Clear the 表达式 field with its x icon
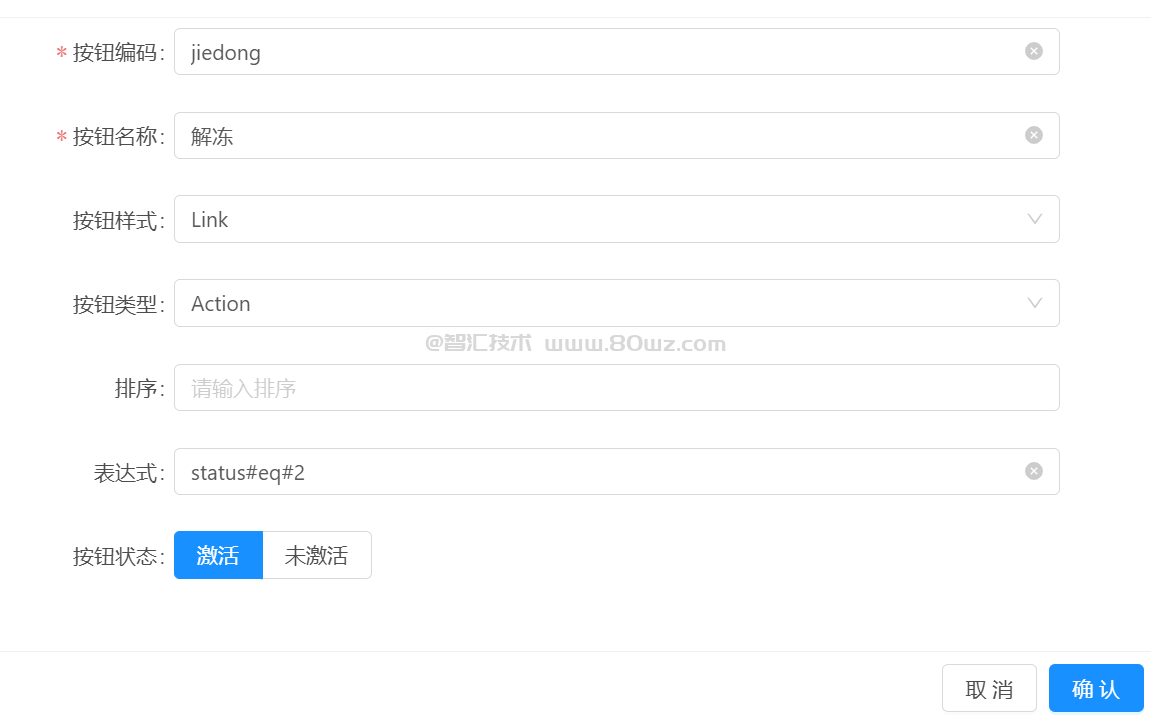 tap(1034, 471)
